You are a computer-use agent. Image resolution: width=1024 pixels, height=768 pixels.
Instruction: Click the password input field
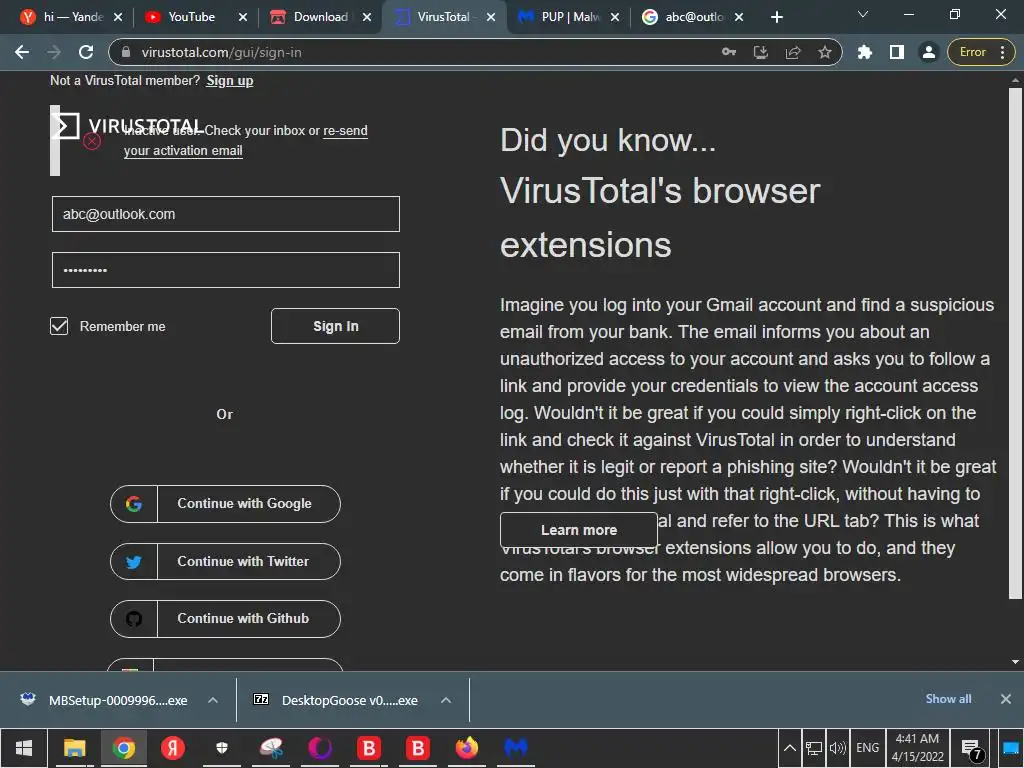(225, 270)
